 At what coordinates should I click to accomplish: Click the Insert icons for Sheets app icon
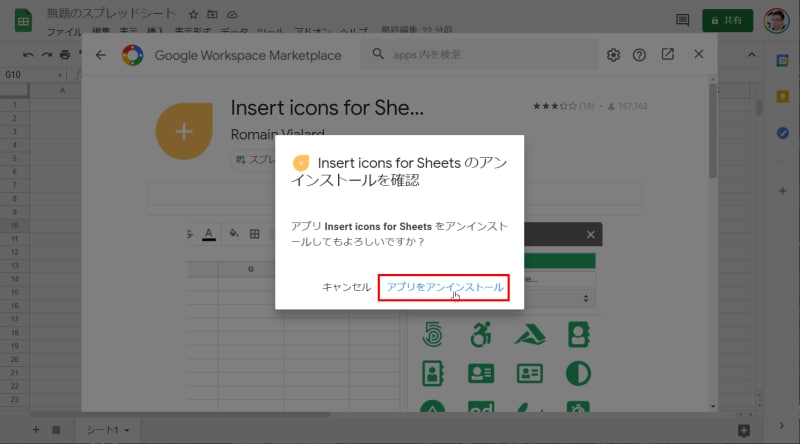click(184, 131)
